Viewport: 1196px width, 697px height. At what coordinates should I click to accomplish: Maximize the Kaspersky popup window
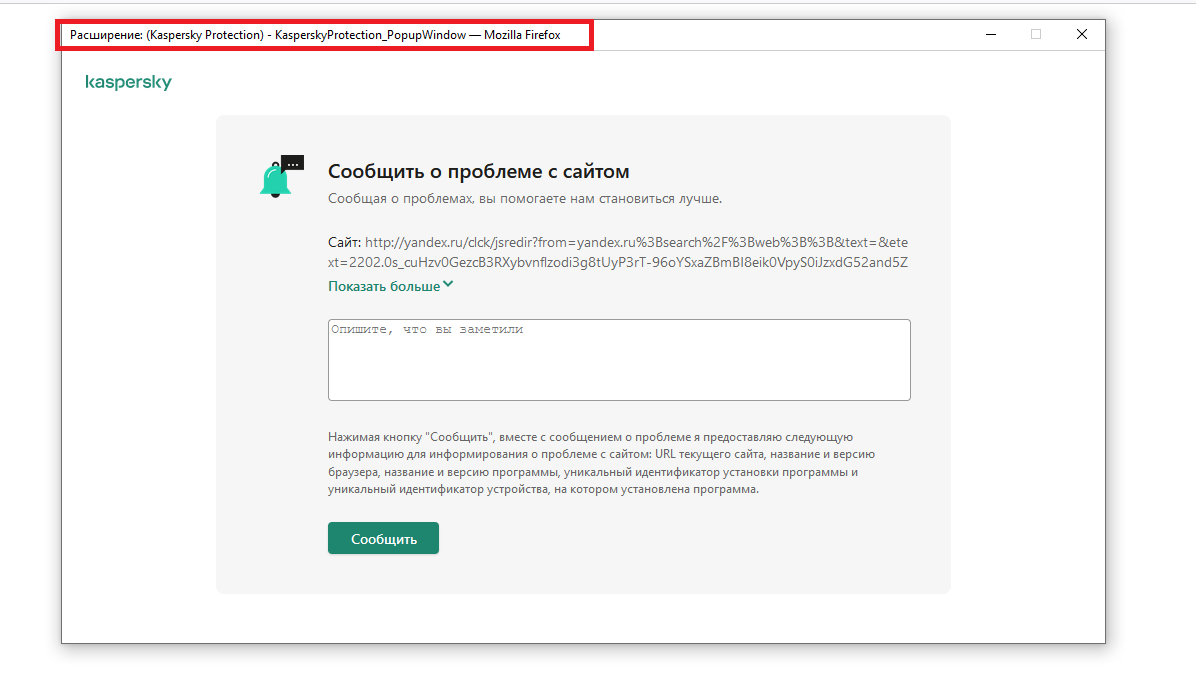point(1036,34)
